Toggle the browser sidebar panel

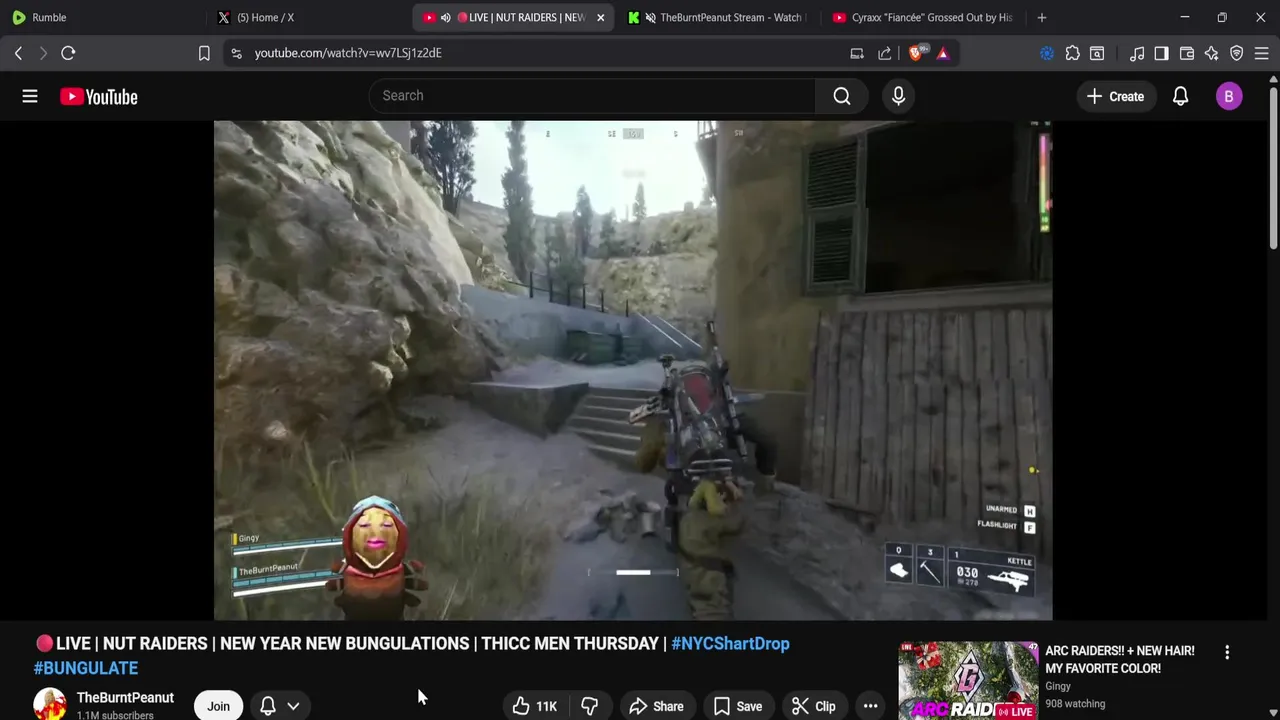point(1161,53)
